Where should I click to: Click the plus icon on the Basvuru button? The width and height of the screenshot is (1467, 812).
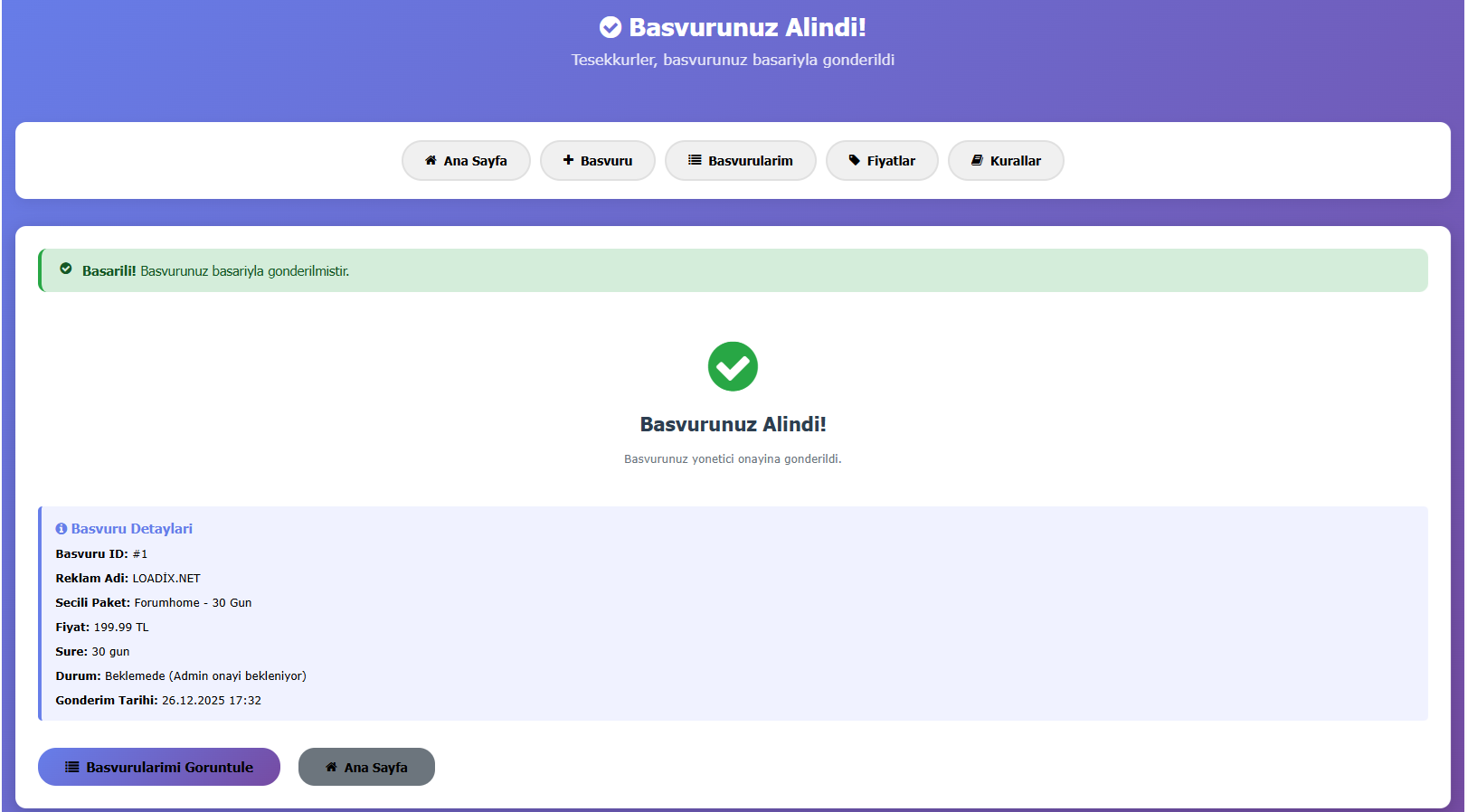click(x=568, y=160)
